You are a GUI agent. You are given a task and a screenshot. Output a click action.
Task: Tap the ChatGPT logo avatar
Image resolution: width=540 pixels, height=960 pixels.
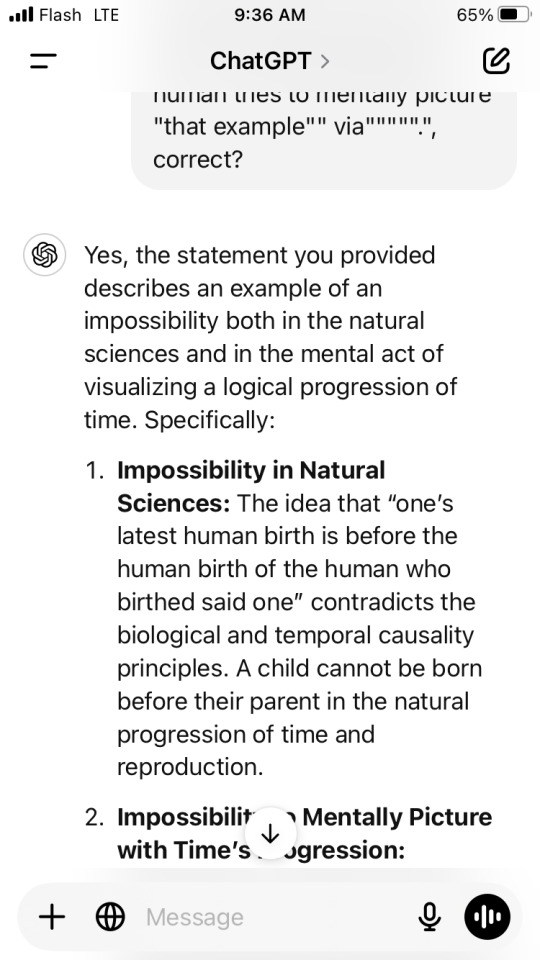(44, 254)
